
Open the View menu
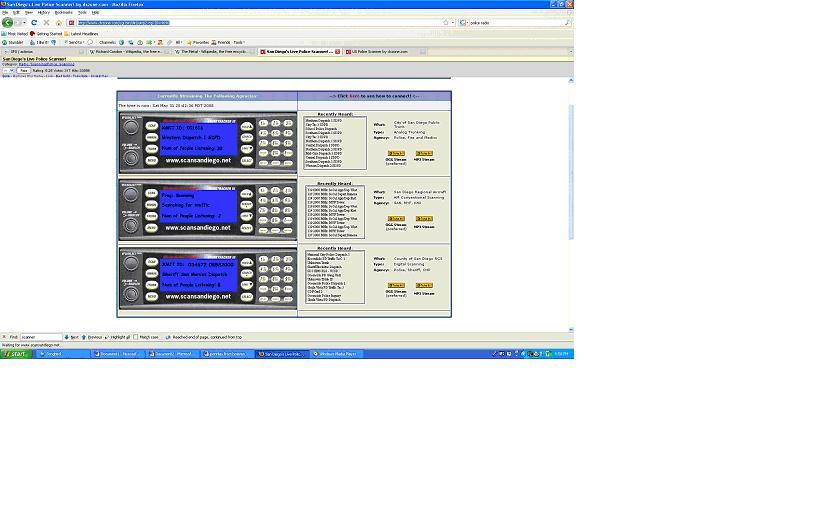point(29,12)
